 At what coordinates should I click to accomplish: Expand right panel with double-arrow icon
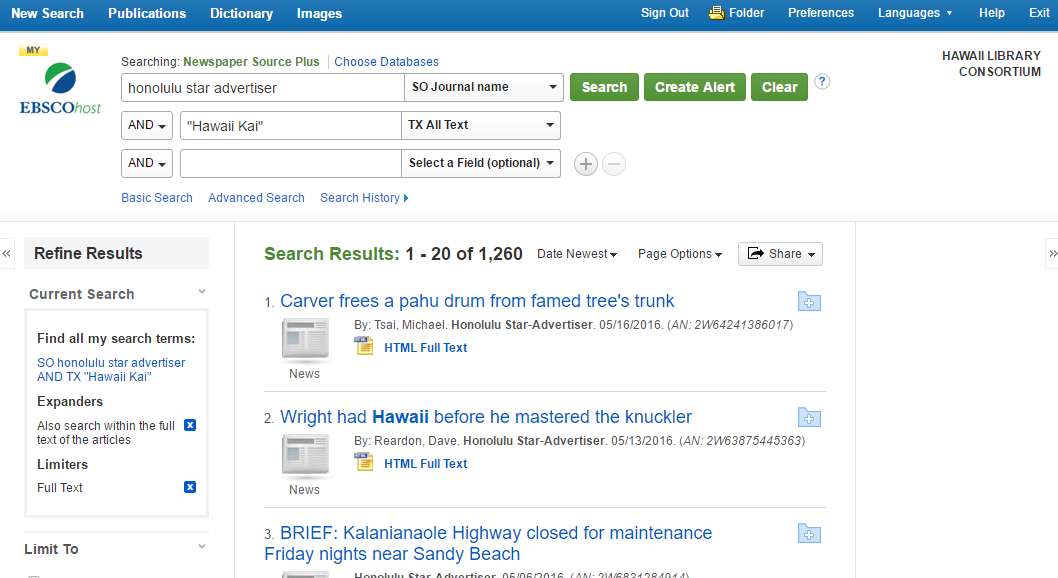pyautogui.click(x=1052, y=254)
